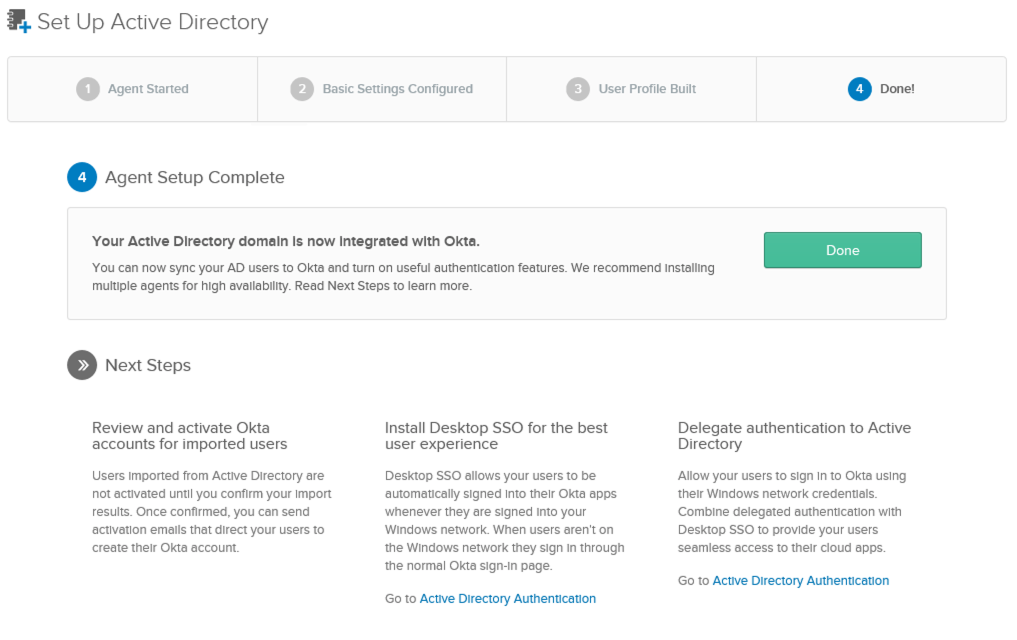Viewport: 1017px width, 640px height.
Task: Click the blue 4 badge beside Agent Setup Complete
Action: (82, 177)
